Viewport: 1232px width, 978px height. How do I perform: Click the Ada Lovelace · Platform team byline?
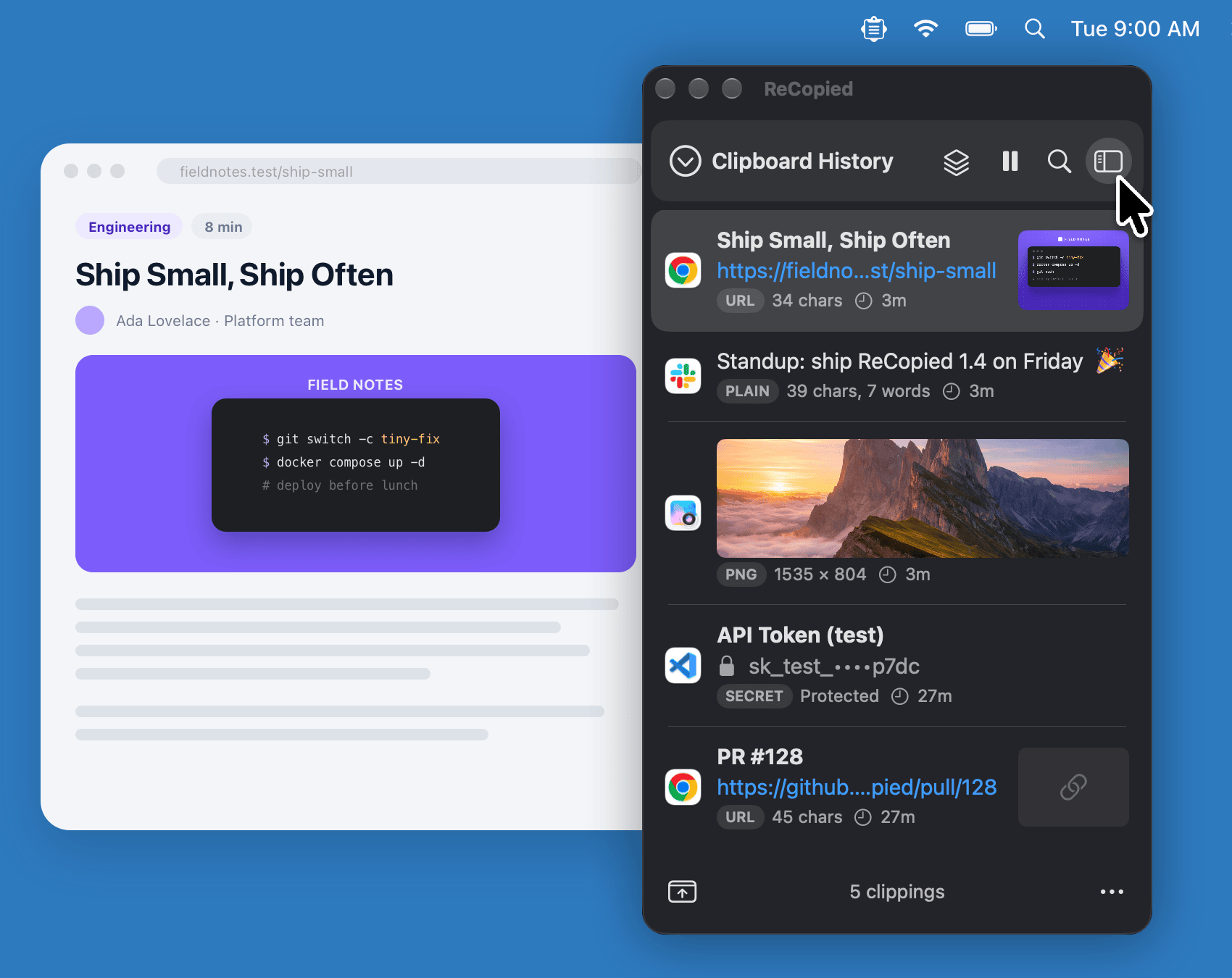pos(220,321)
